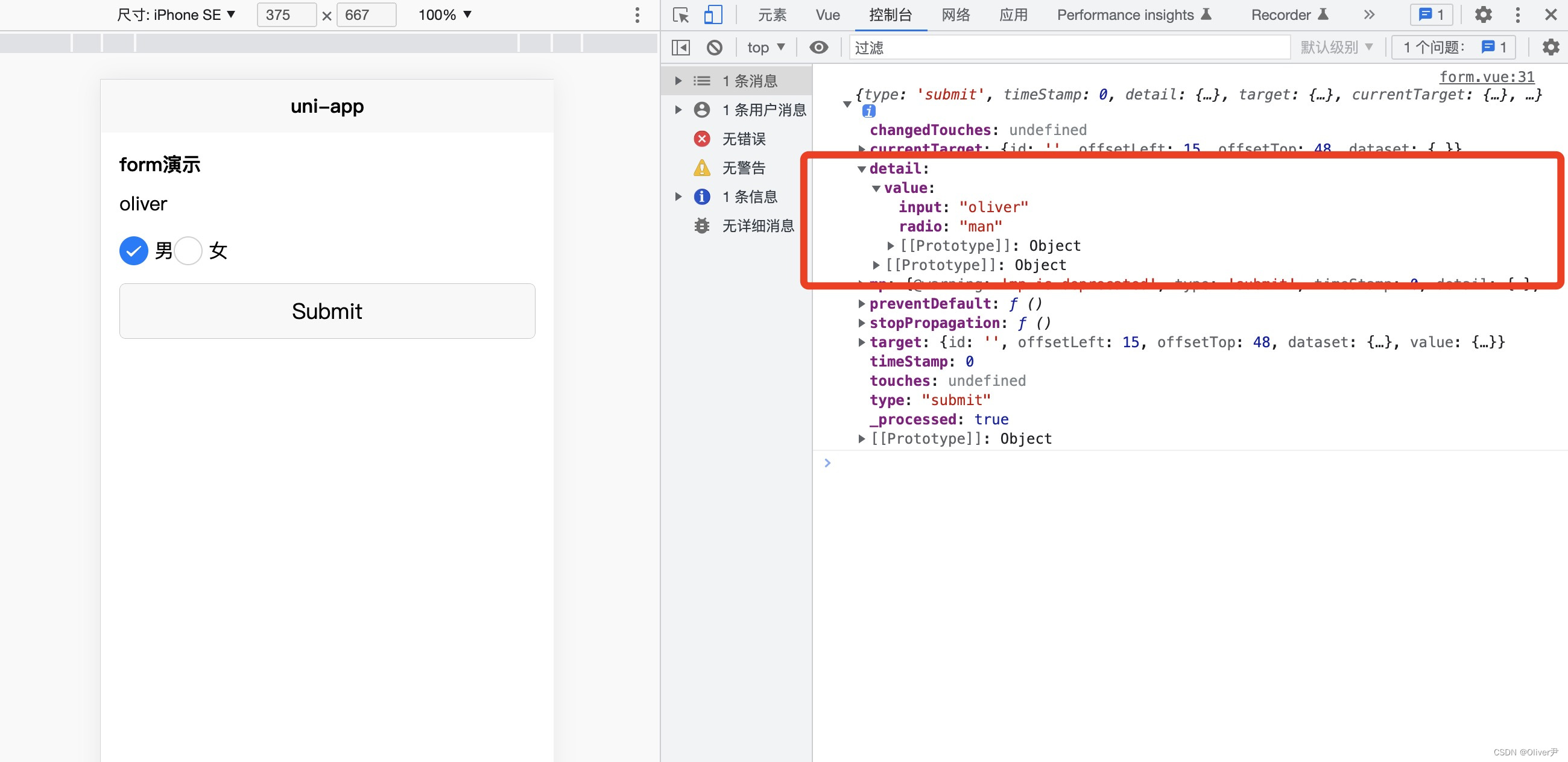Switch to the Vue tab
The height and width of the screenshot is (762, 1568).
point(827,14)
